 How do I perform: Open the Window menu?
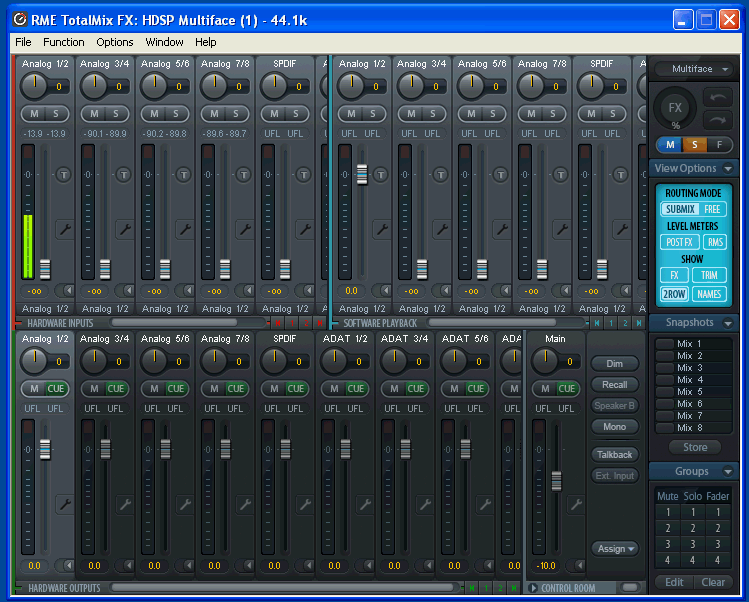click(x=164, y=42)
